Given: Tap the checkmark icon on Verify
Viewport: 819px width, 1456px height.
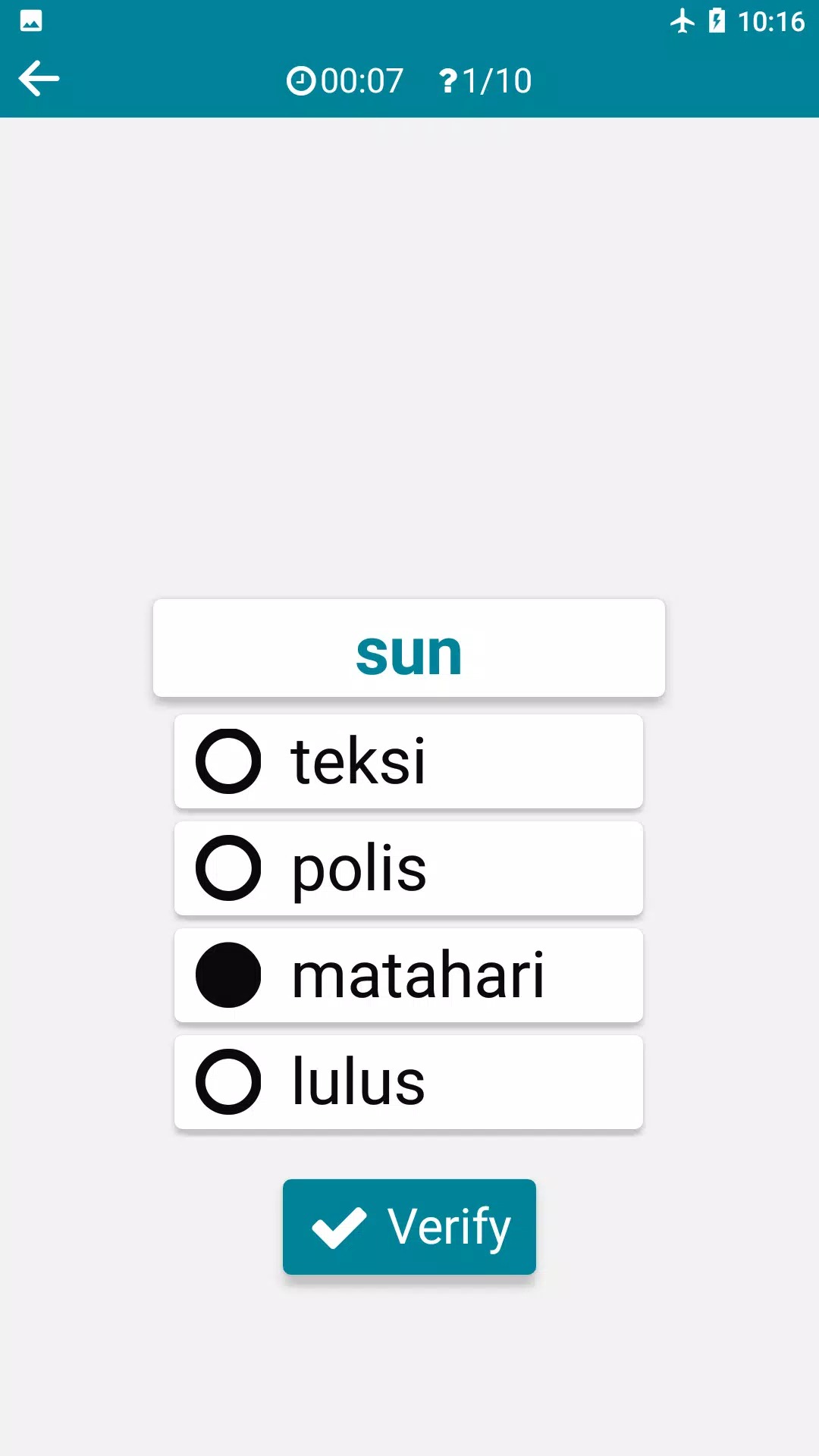Looking at the screenshot, I should pyautogui.click(x=339, y=1227).
